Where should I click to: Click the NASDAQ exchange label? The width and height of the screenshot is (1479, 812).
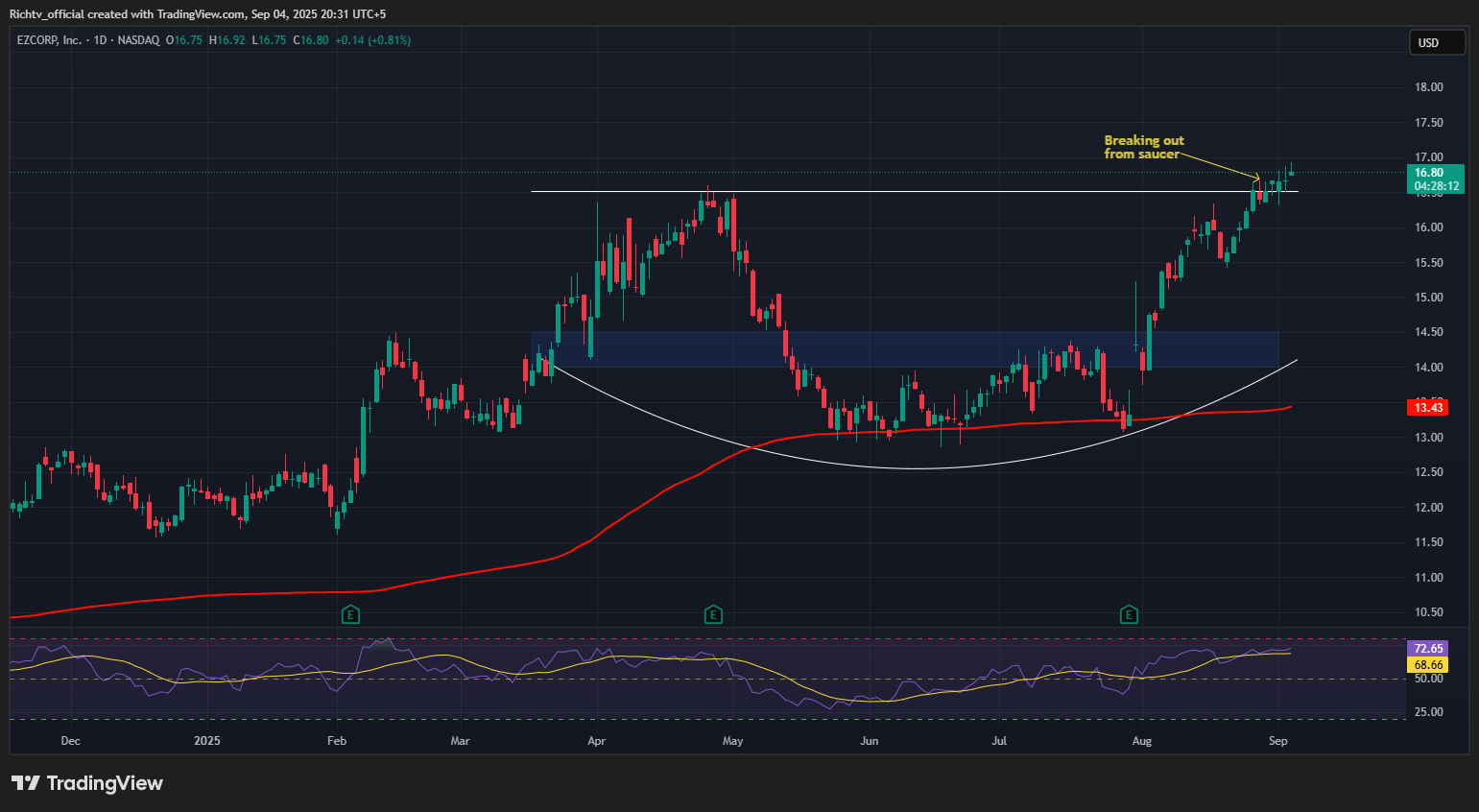pyautogui.click(x=138, y=40)
